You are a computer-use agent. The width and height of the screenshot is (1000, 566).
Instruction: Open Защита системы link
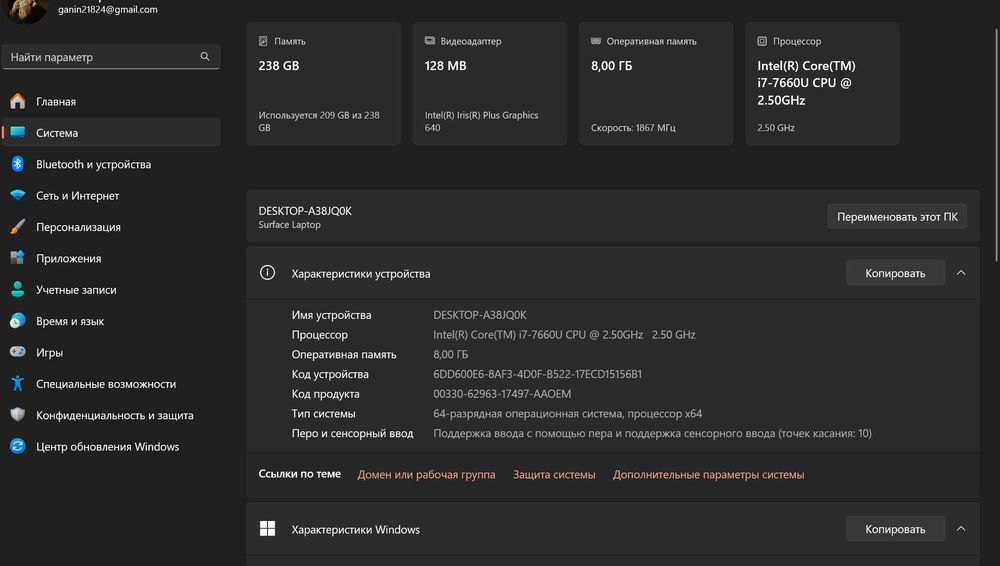[x=554, y=475]
